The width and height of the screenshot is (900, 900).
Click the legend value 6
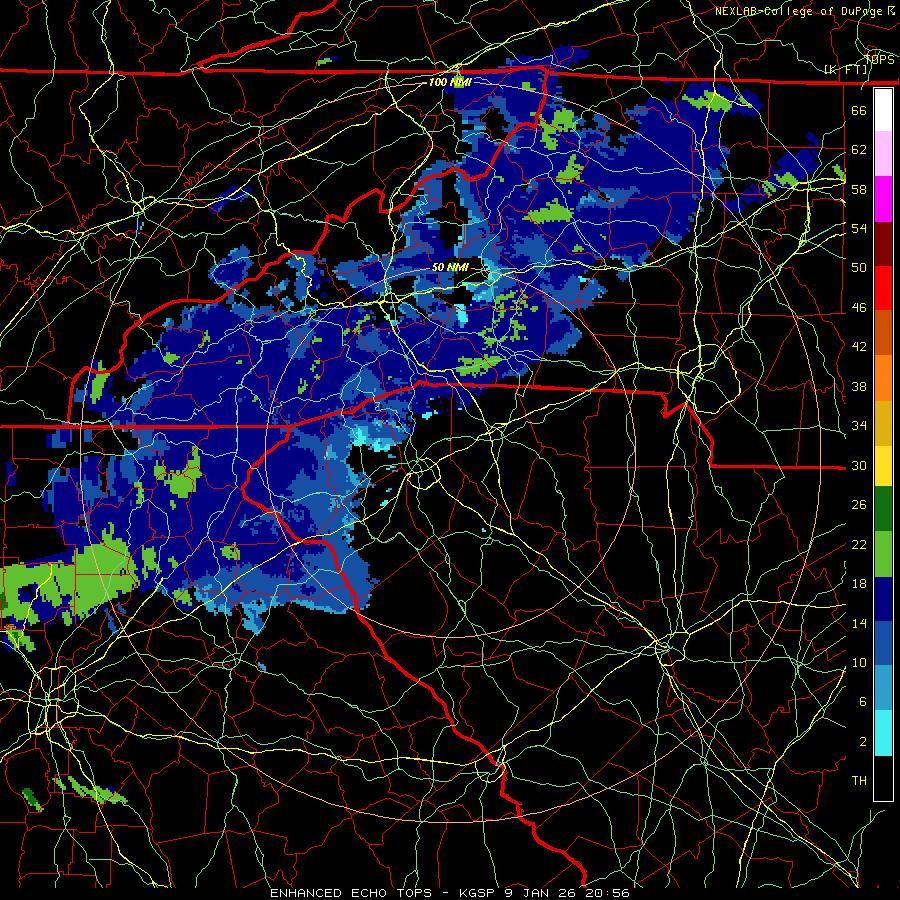click(x=863, y=702)
